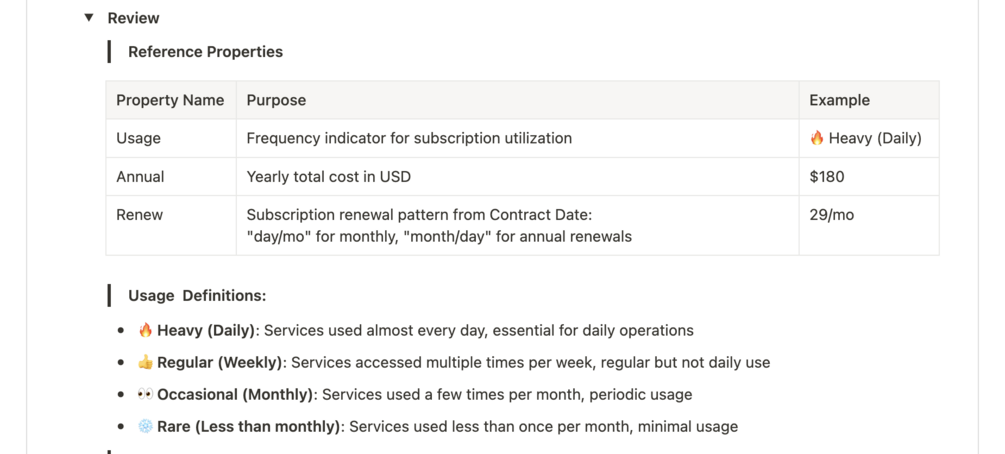Click the snowflake emoji before Rare
This screenshot has height=454, width=1005.
145,426
